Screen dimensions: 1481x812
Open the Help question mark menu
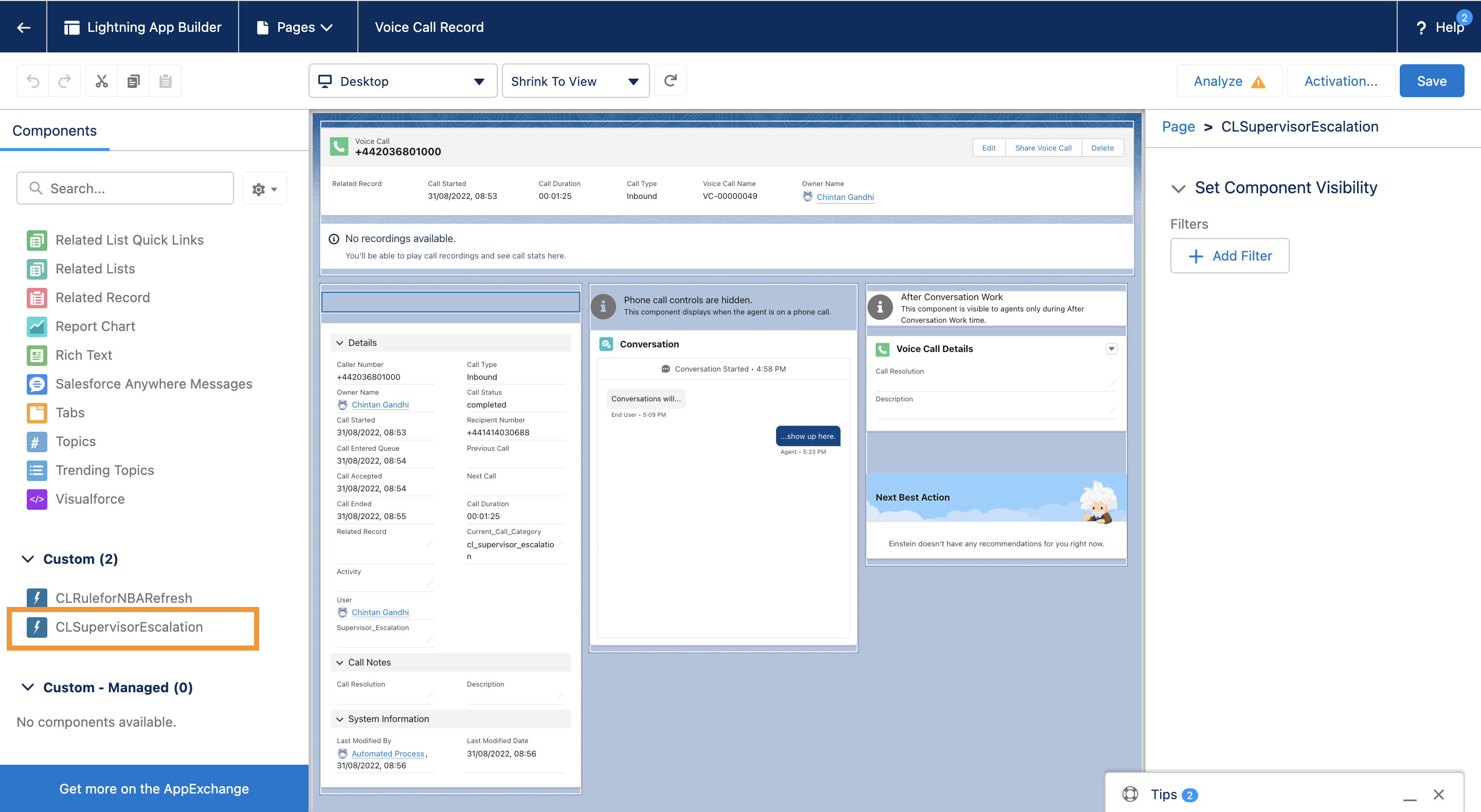[x=1440, y=27]
